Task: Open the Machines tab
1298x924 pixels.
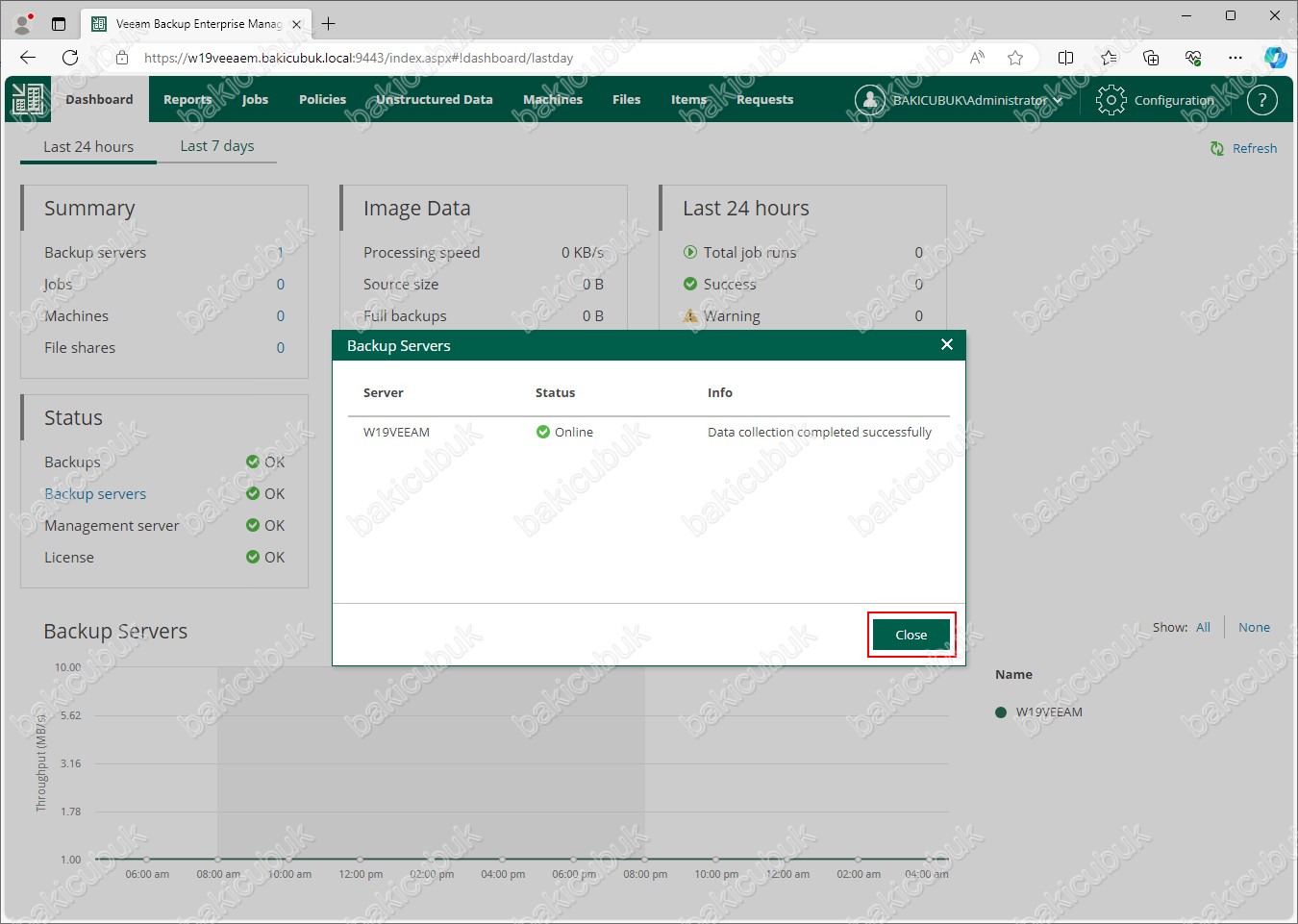Action: [553, 99]
